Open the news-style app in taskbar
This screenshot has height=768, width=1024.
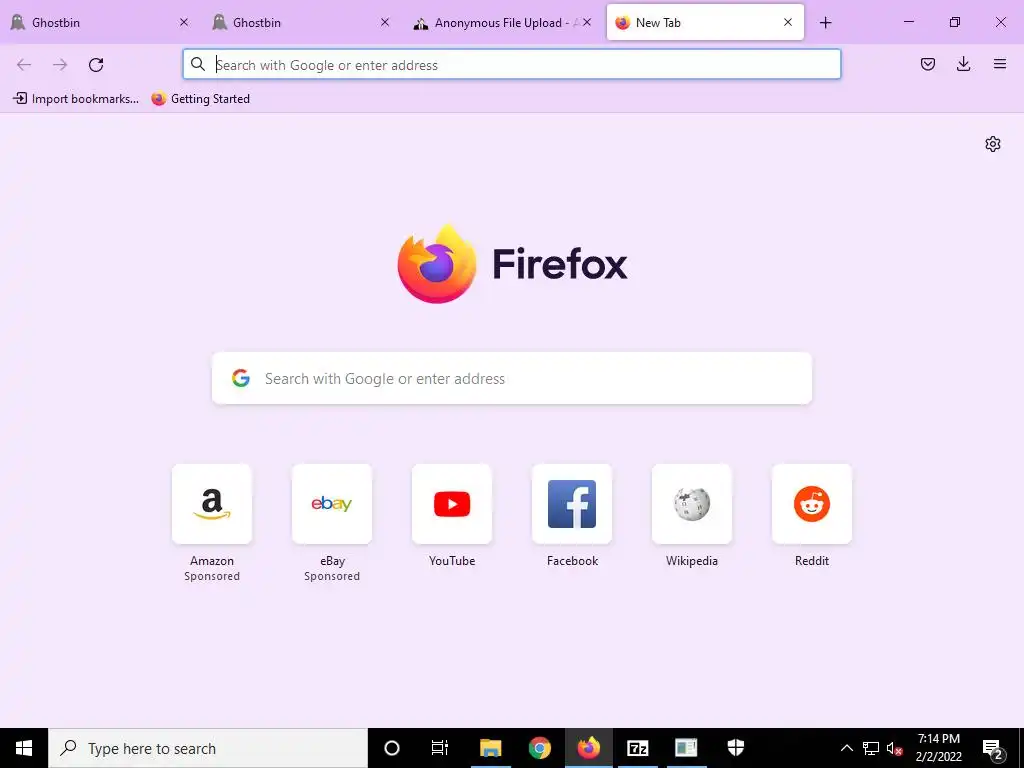tap(686, 748)
